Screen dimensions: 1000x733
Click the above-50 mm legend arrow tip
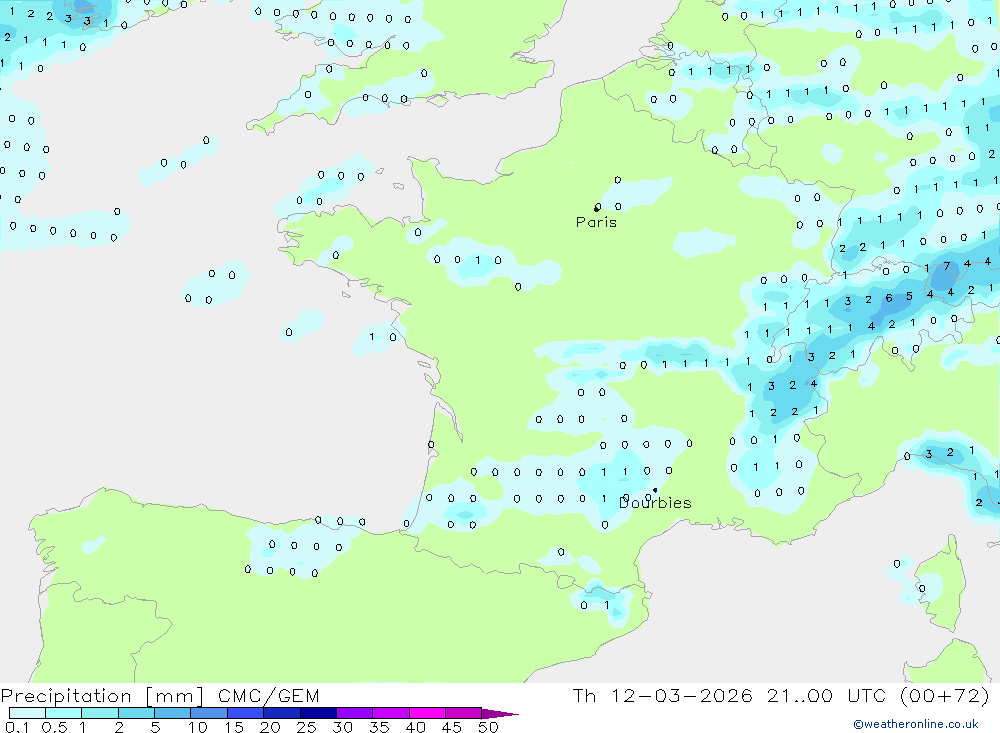(x=501, y=714)
